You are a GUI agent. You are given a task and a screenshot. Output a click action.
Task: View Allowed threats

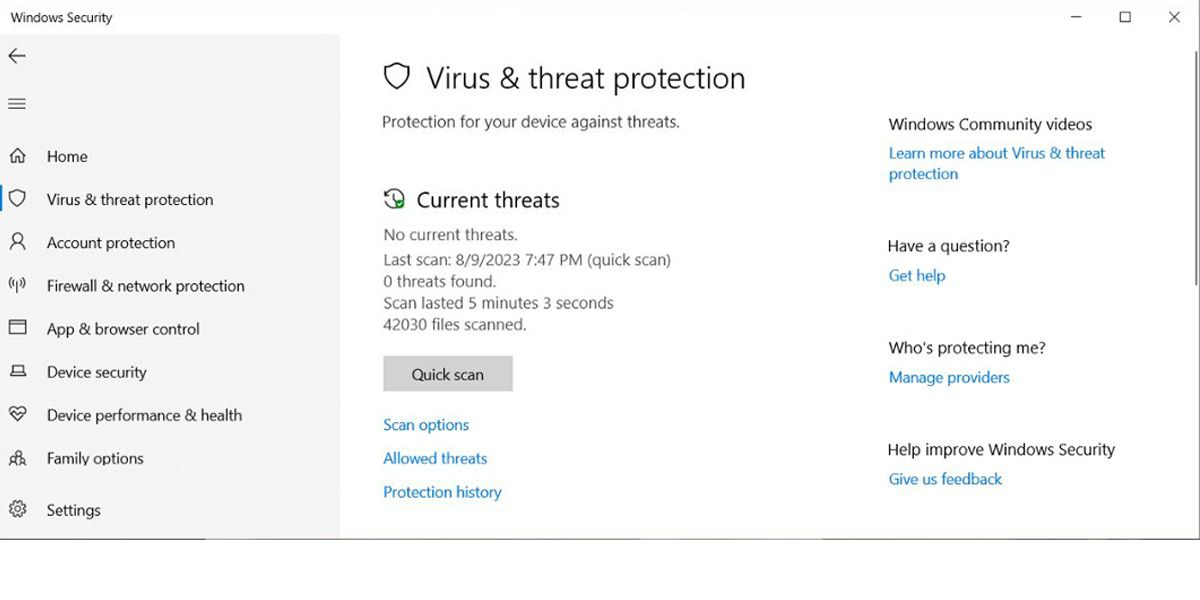[435, 458]
